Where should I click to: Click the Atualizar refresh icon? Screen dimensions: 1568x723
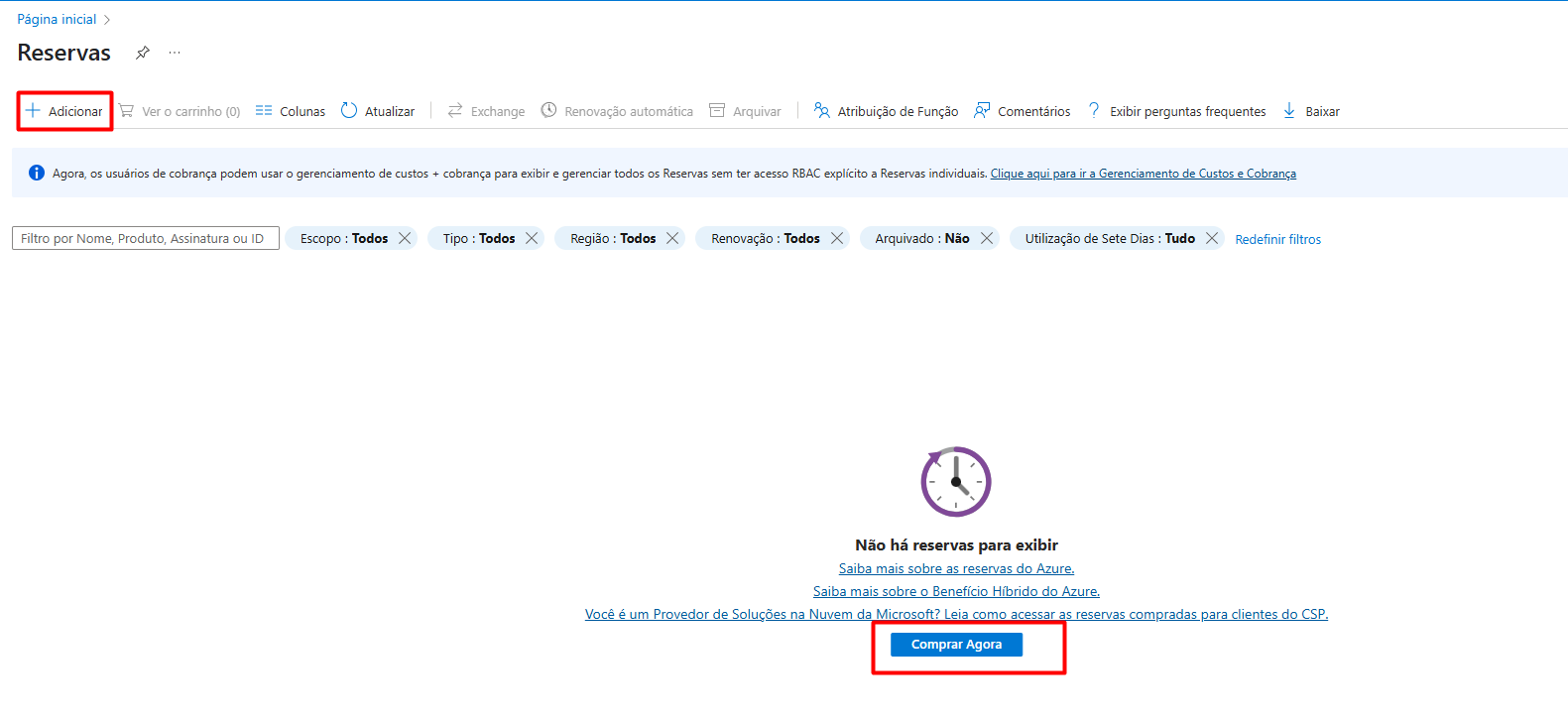[349, 111]
